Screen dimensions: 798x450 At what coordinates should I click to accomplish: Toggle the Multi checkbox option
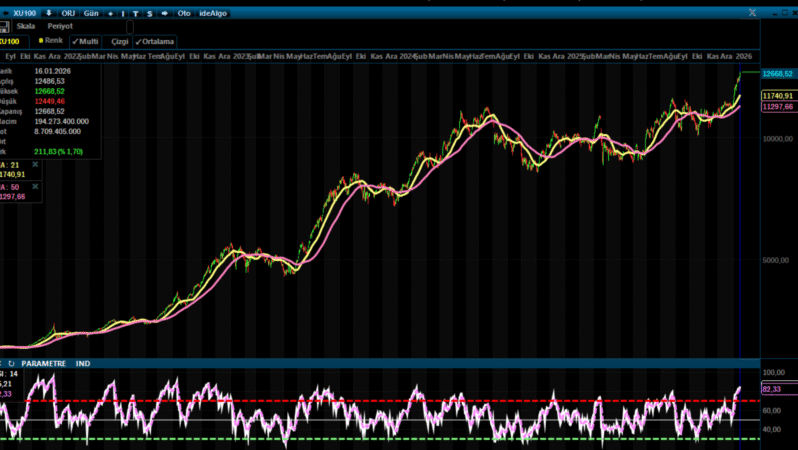[x=85, y=42]
